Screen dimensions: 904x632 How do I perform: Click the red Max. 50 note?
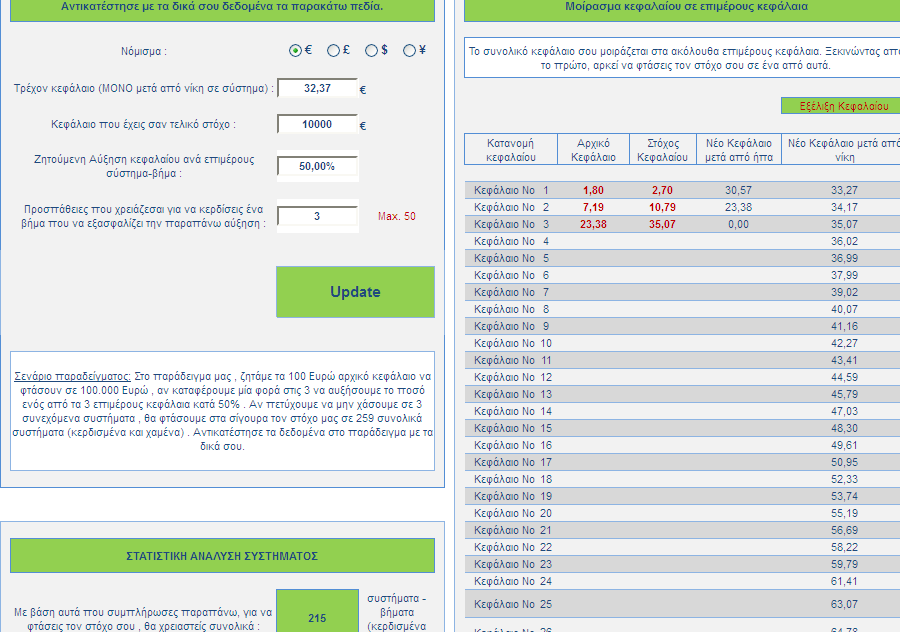tap(397, 216)
